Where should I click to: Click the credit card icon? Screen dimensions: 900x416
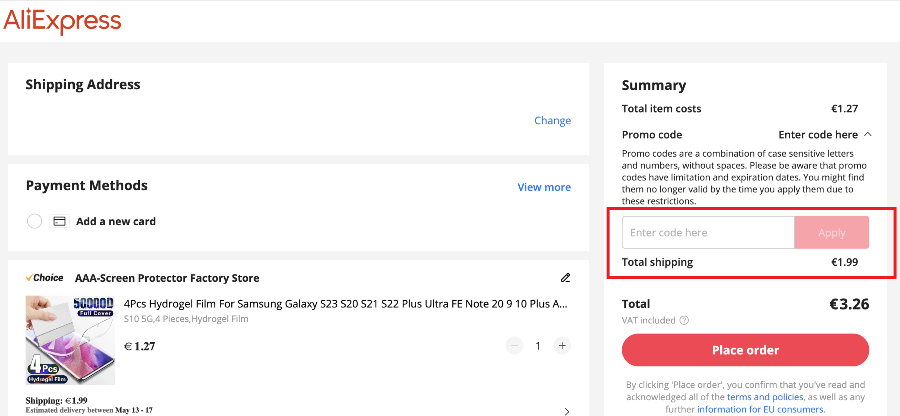59,221
